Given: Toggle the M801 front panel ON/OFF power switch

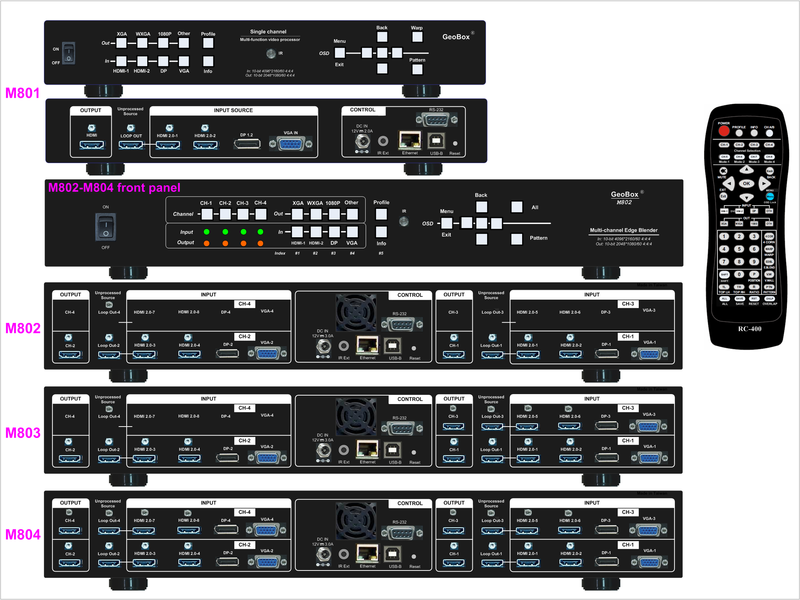Looking at the screenshot, I should pos(68,53).
